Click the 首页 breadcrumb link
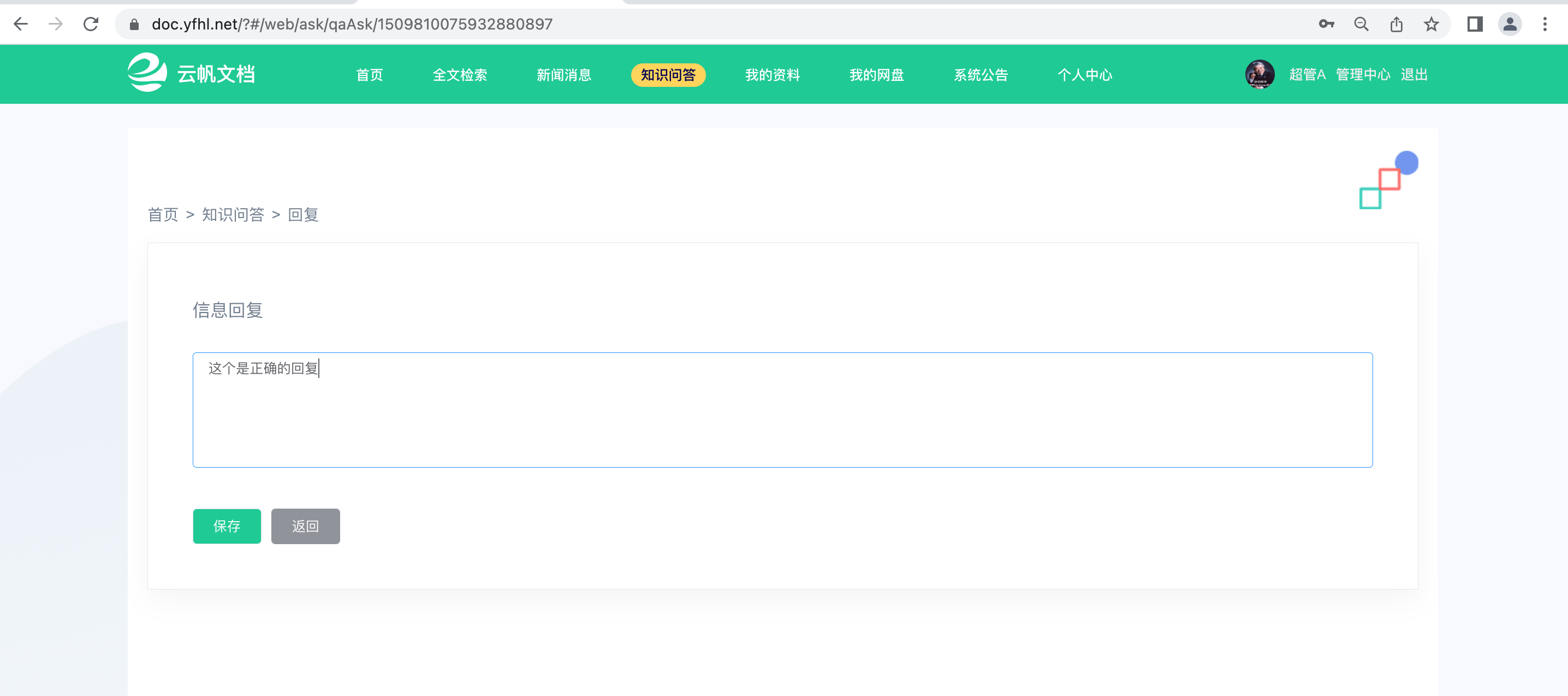 click(x=163, y=214)
